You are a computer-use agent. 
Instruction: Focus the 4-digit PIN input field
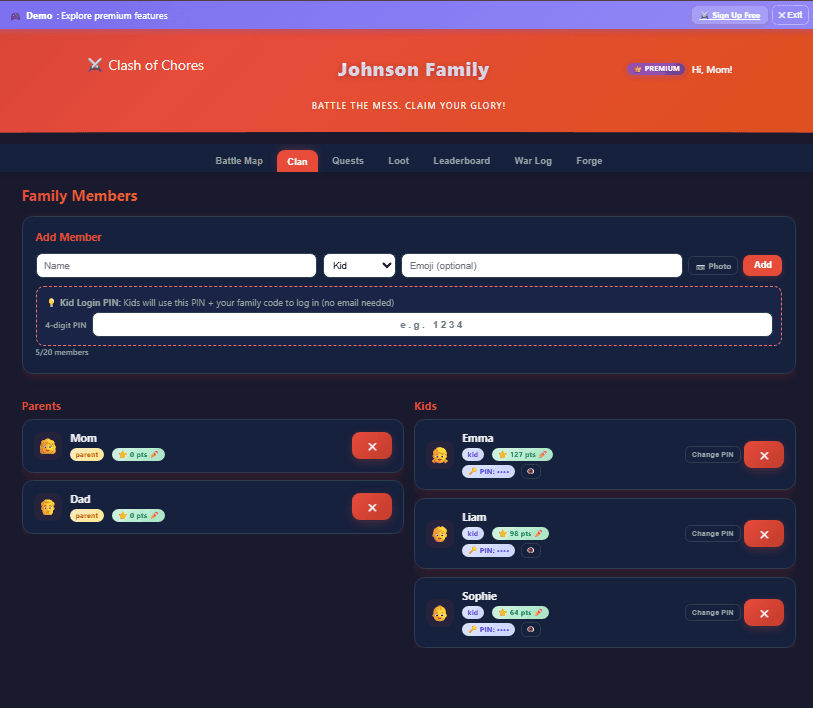pos(432,325)
